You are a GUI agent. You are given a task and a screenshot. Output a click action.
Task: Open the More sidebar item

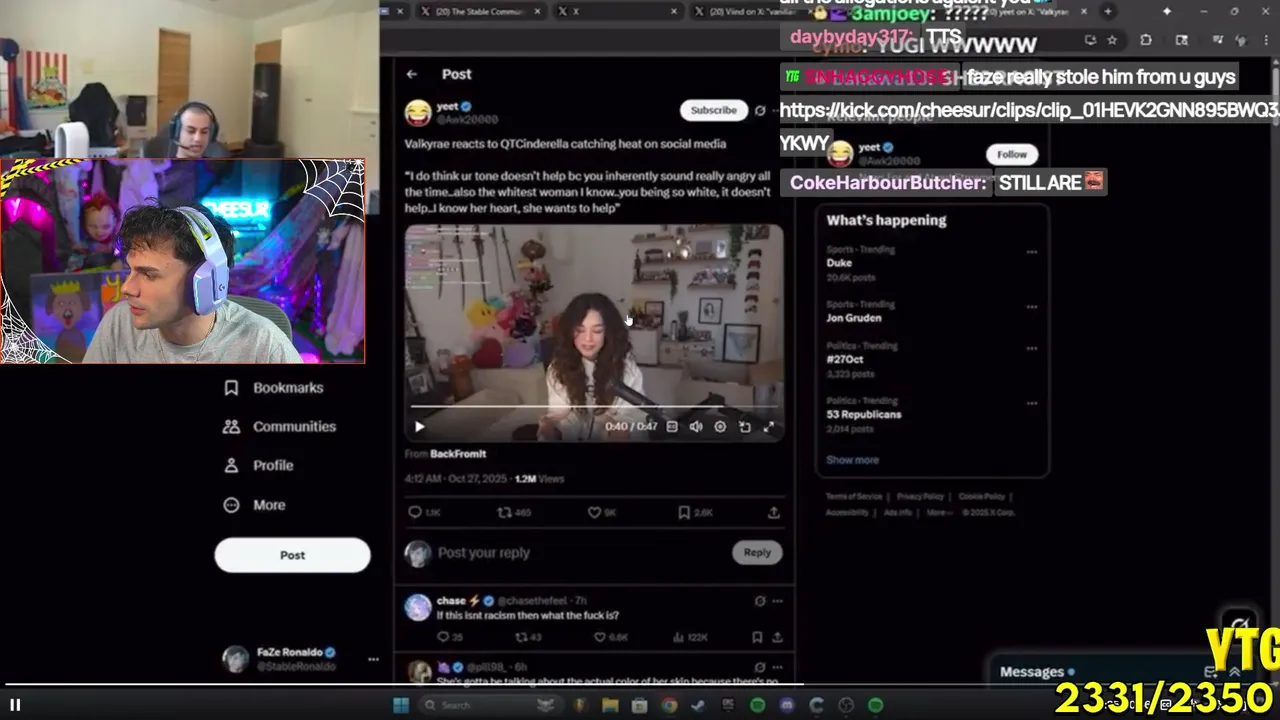click(x=254, y=505)
